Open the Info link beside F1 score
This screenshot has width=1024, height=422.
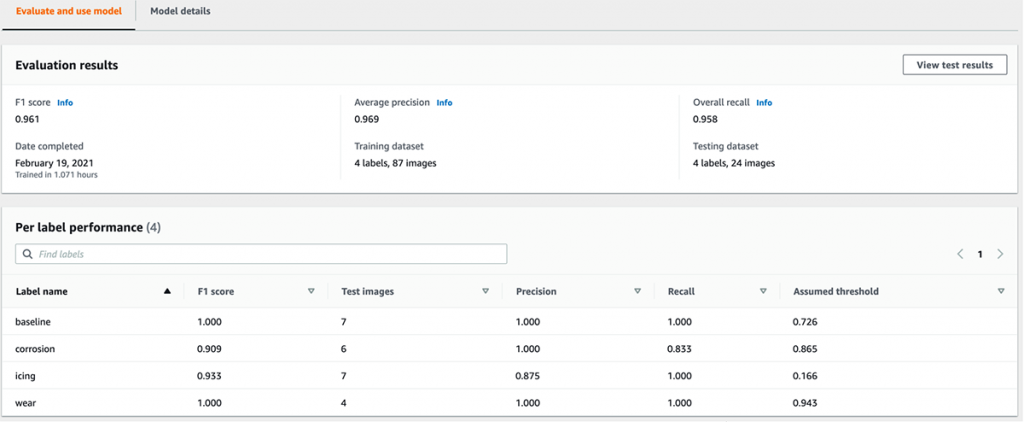pyautogui.click(x=65, y=102)
